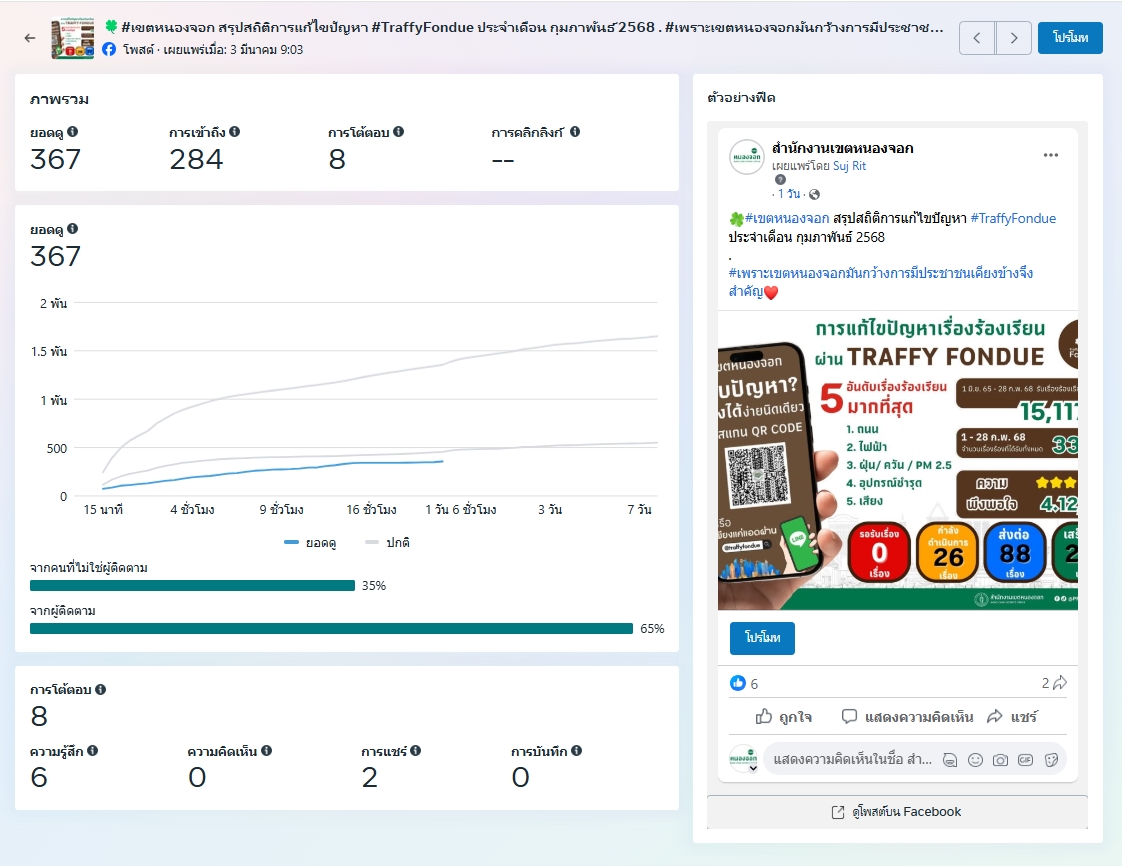This screenshot has width=1122, height=866.
Task: View the 2 shares count
Action: coord(1054,683)
